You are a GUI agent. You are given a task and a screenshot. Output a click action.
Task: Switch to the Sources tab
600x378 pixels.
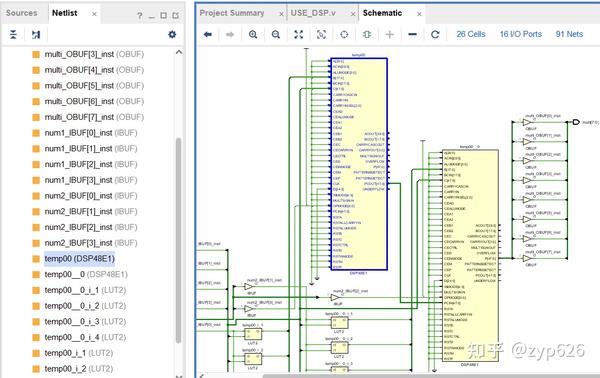21,13
